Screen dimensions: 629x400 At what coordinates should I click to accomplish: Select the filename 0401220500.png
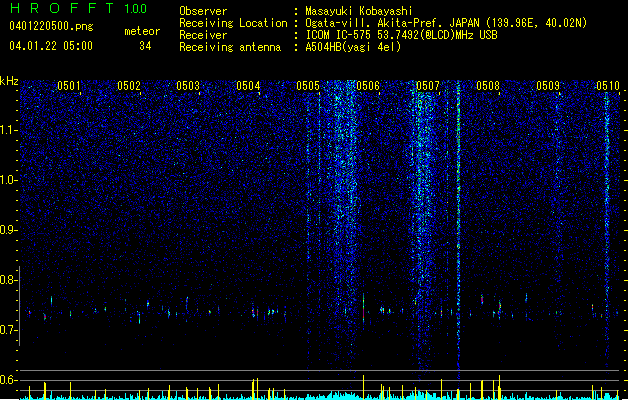pyautogui.click(x=51, y=26)
